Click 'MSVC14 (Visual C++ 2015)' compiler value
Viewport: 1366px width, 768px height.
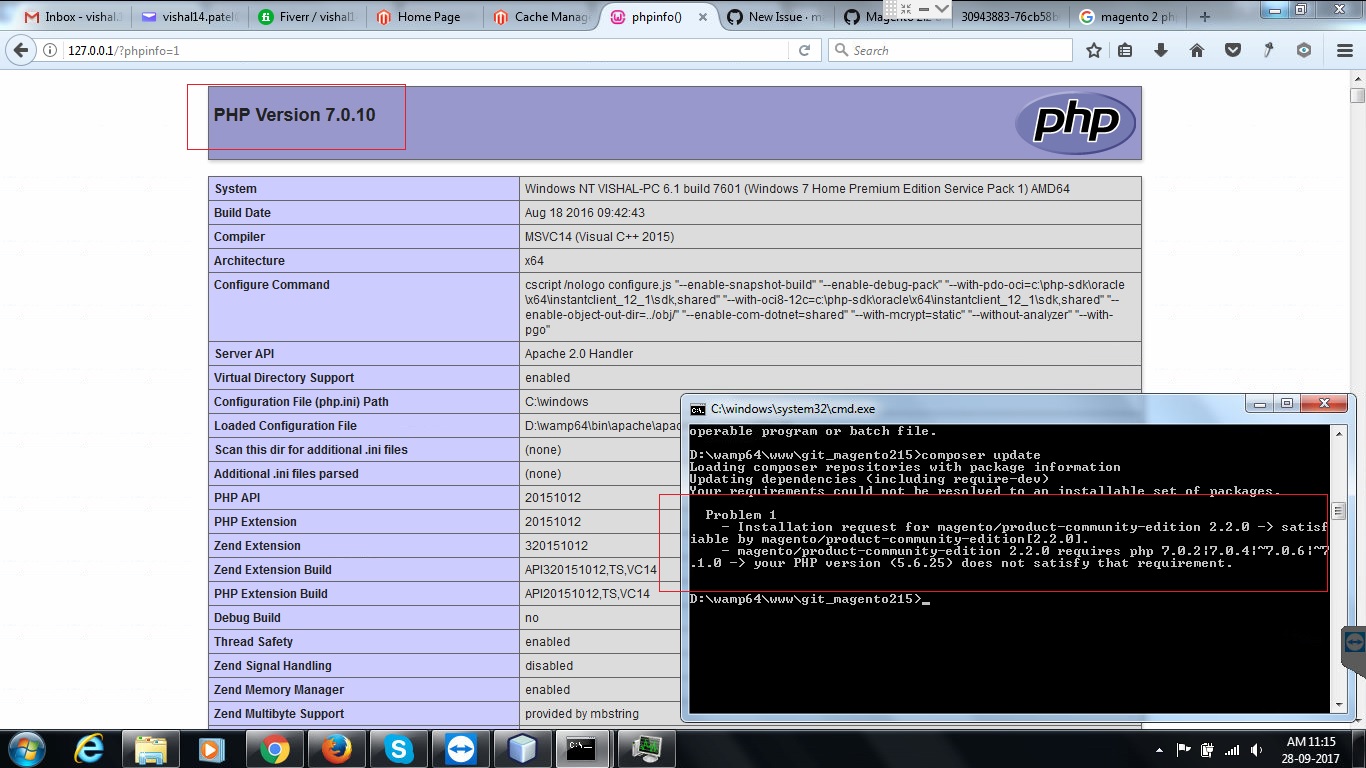pos(599,237)
